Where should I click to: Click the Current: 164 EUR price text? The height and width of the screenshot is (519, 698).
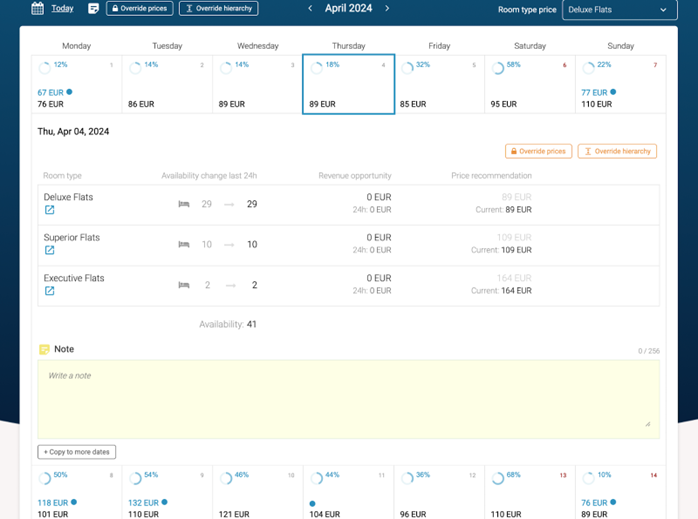[501, 291]
